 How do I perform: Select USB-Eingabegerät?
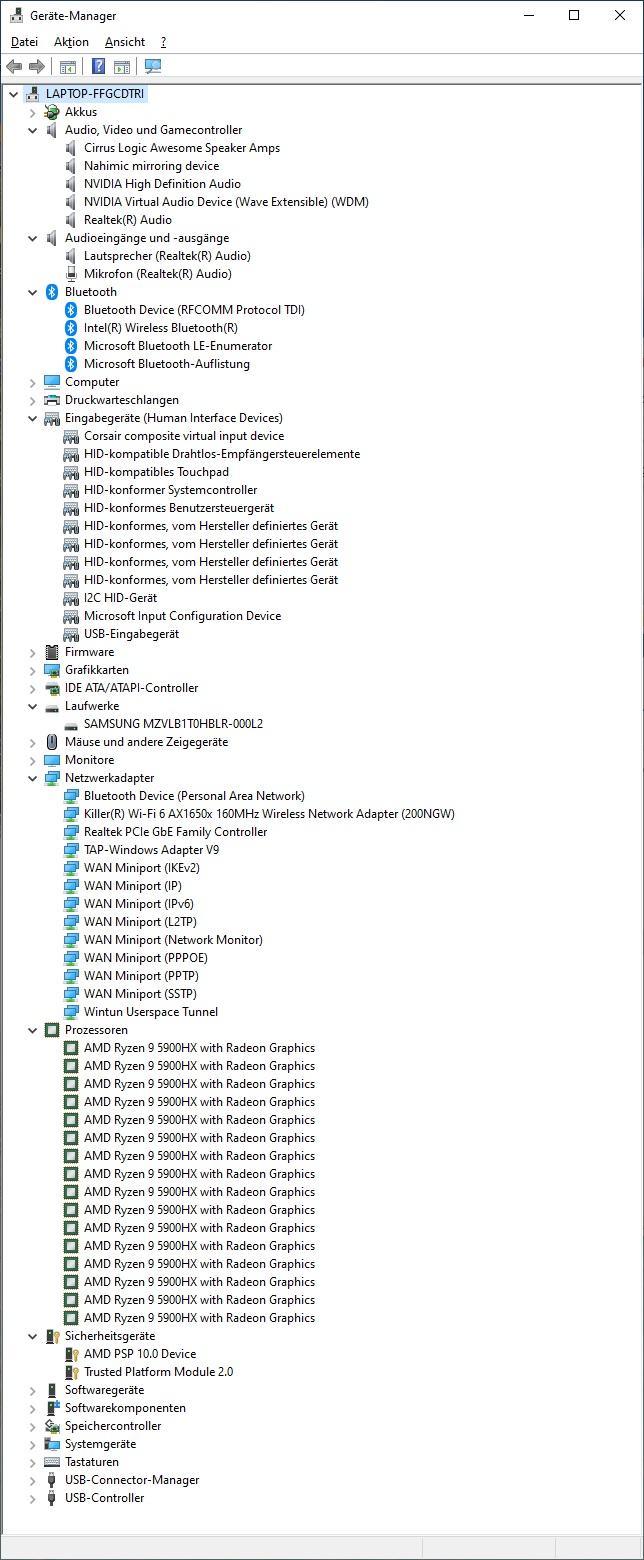tap(131, 634)
